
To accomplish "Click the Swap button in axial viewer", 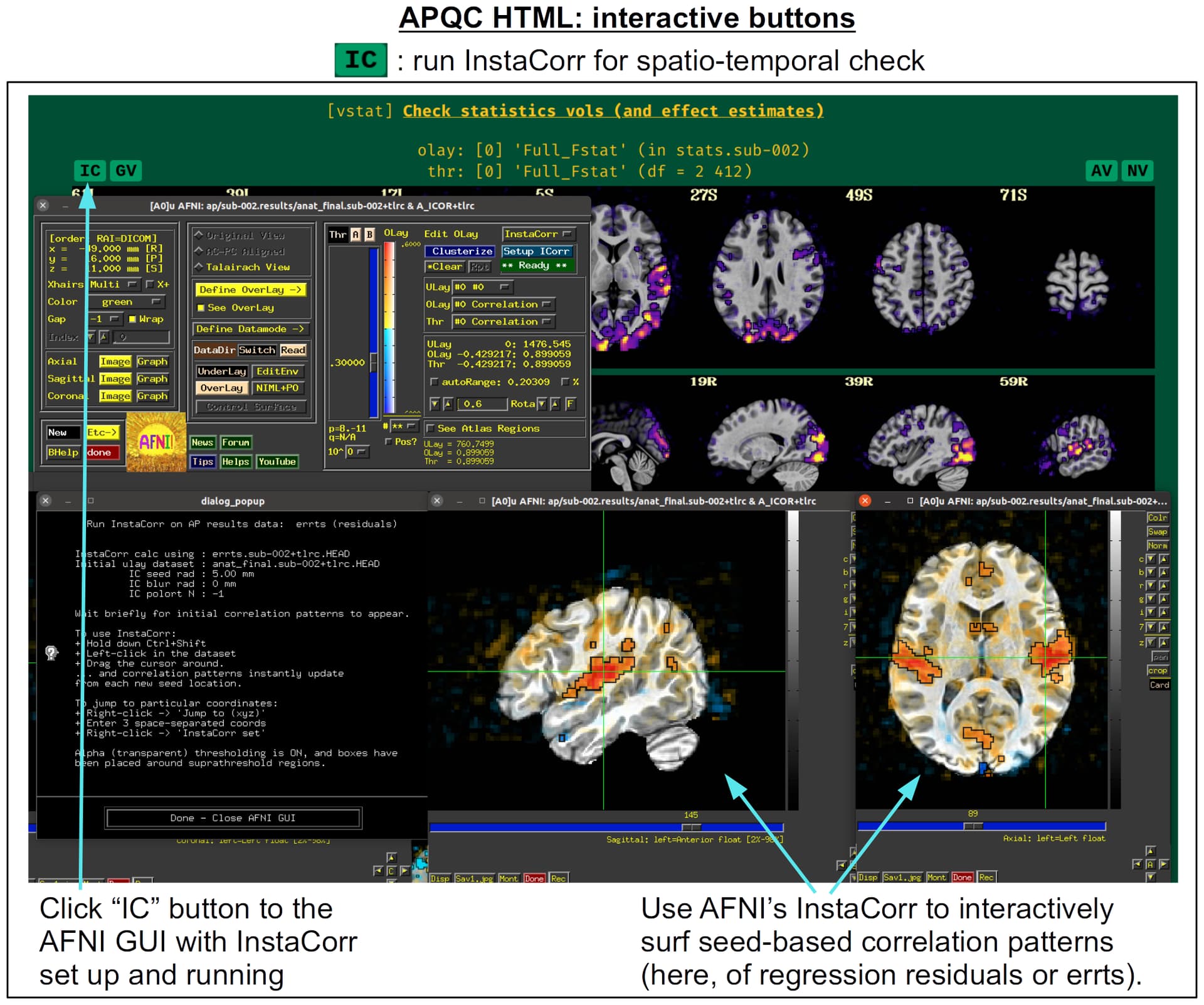I will click(x=1157, y=531).
